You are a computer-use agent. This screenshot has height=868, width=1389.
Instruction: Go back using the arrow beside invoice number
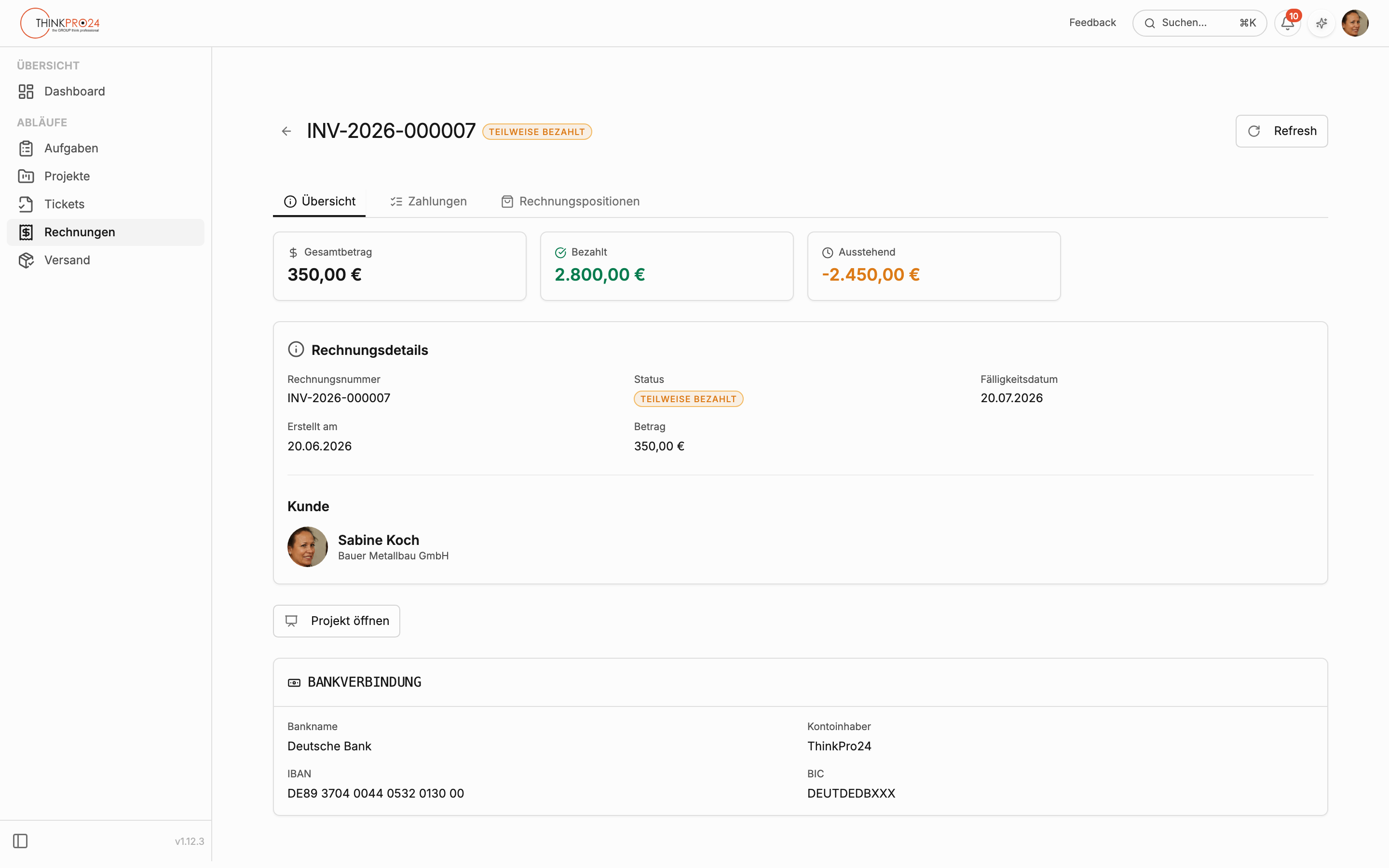(x=286, y=132)
